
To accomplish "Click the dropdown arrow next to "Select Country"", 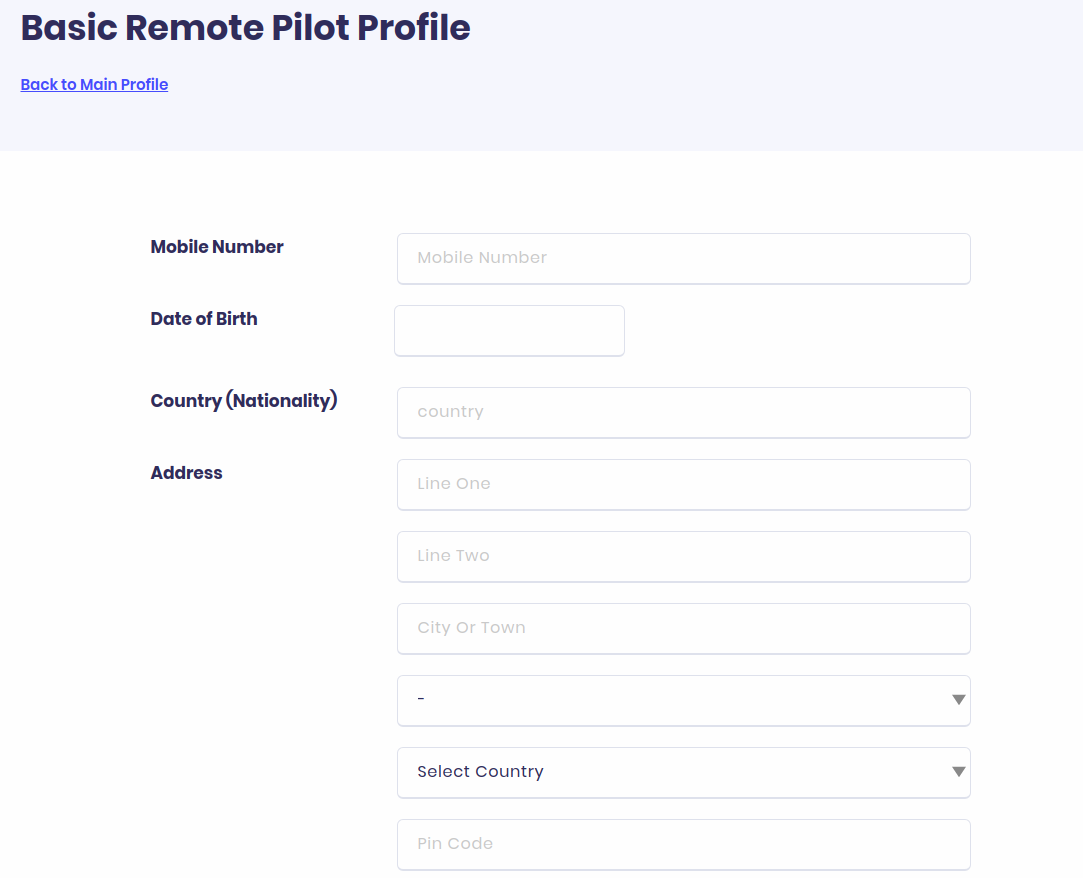I will point(957,772).
